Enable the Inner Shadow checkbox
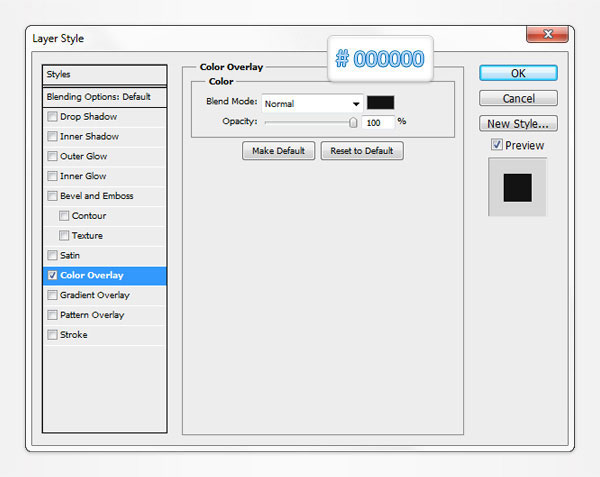600x477 pixels. 52,137
